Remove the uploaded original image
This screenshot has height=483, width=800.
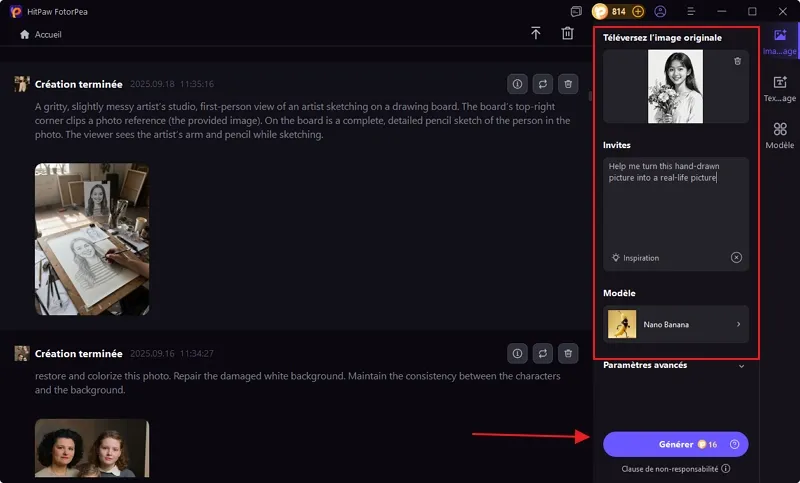(x=737, y=61)
